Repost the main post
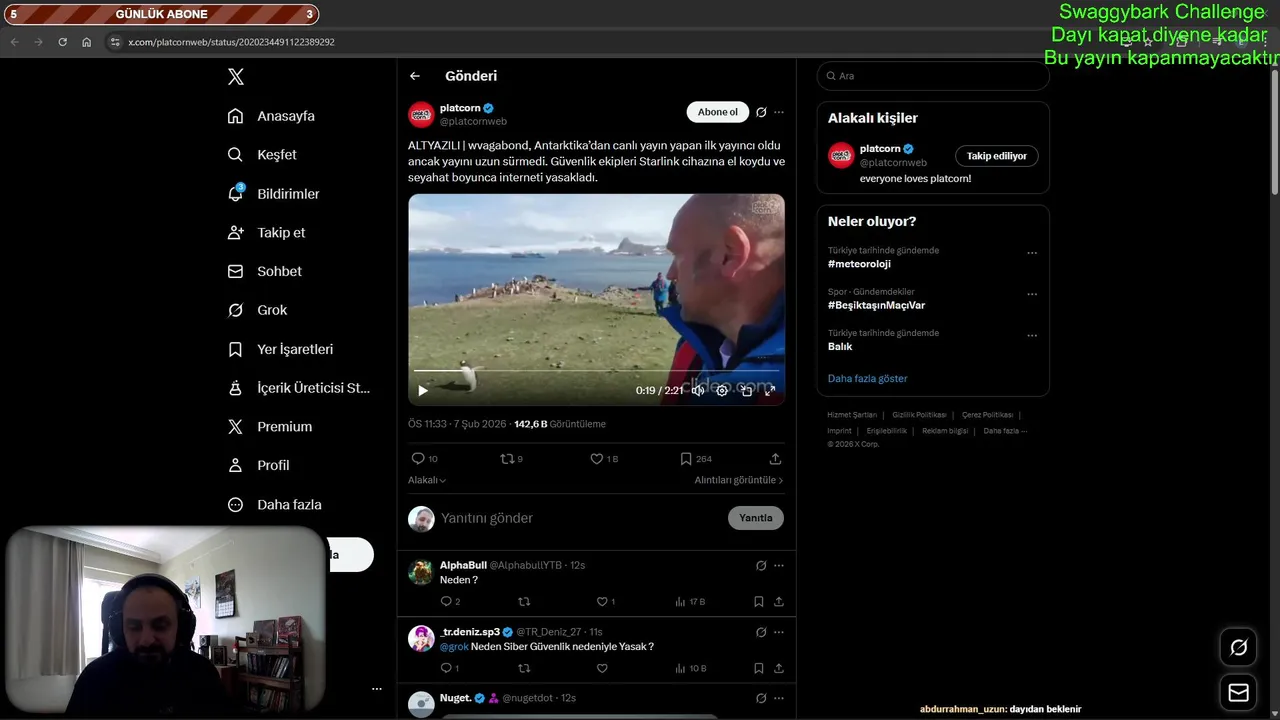This screenshot has height=720, width=1280. point(511,459)
